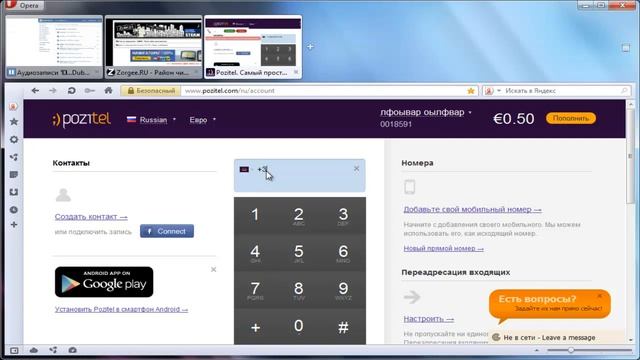Viewport: 640px width, 360px height.
Task: Click Facebook Connect button
Action: tap(167, 231)
